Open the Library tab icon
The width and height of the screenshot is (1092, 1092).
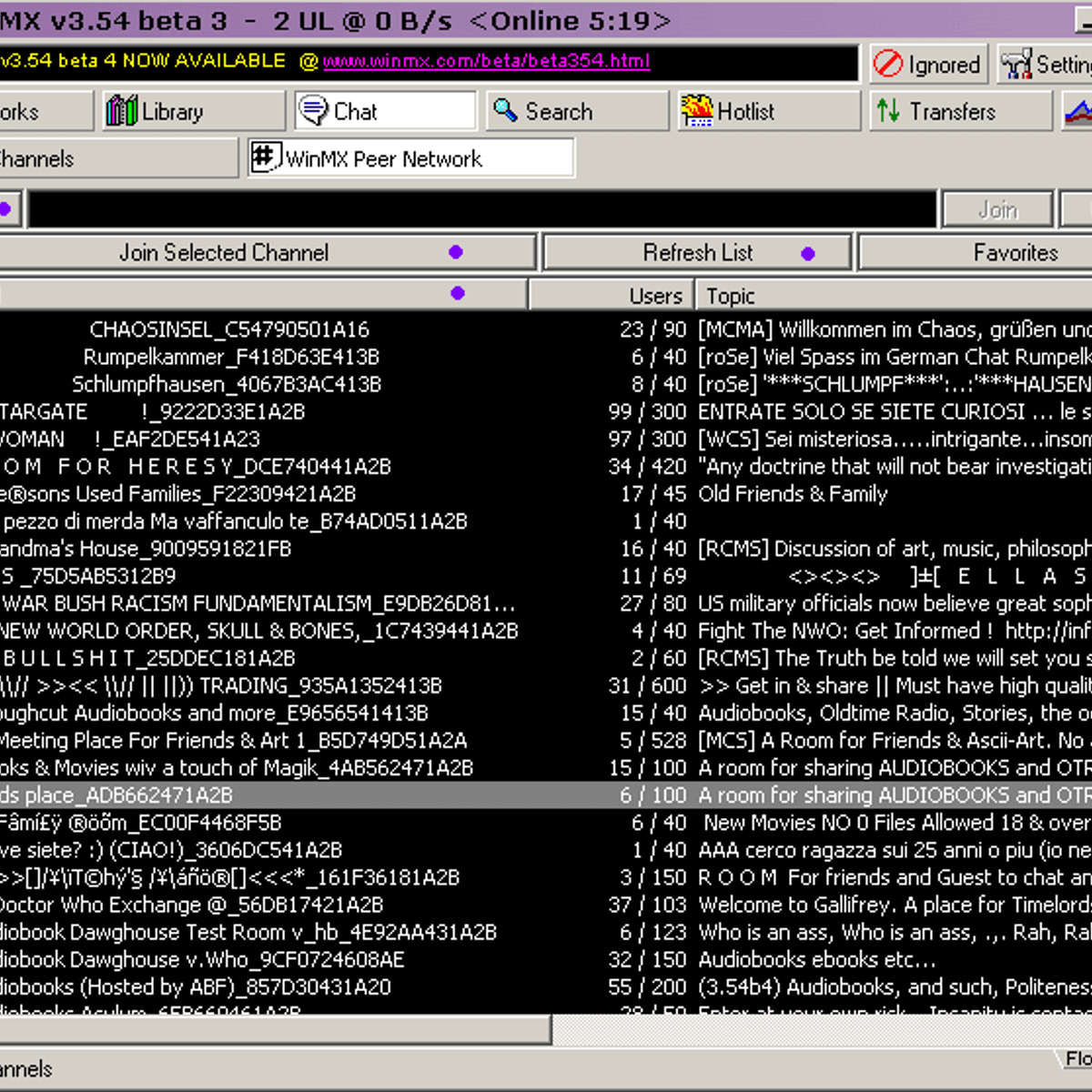[x=121, y=111]
